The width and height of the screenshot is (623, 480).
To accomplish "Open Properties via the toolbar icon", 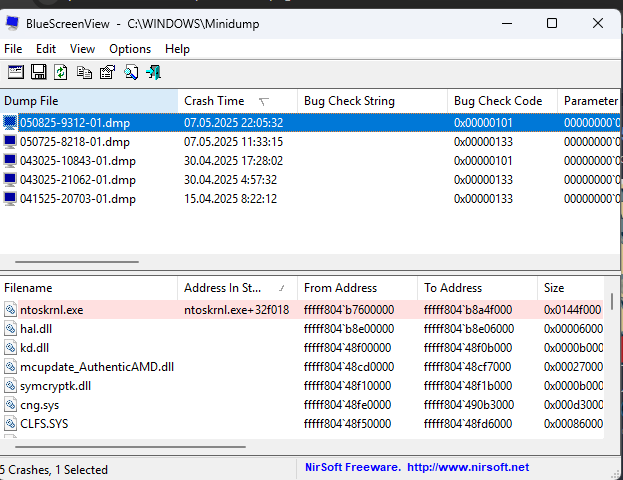I will pyautogui.click(x=108, y=72).
